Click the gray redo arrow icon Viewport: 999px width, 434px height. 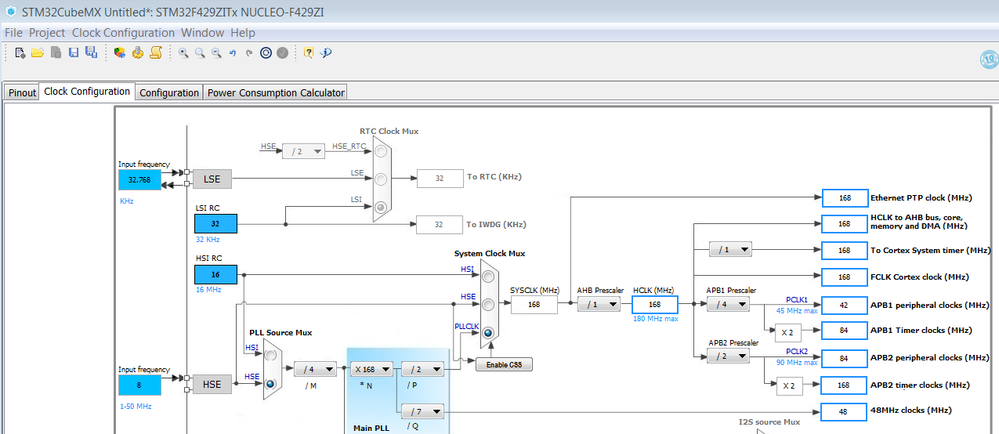pos(249,54)
